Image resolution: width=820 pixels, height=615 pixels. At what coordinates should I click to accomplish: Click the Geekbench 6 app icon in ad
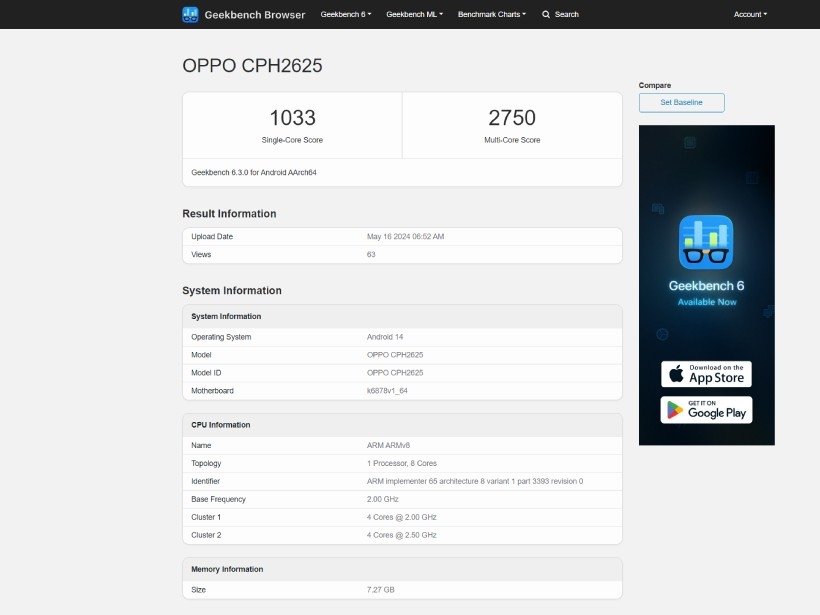click(706, 242)
